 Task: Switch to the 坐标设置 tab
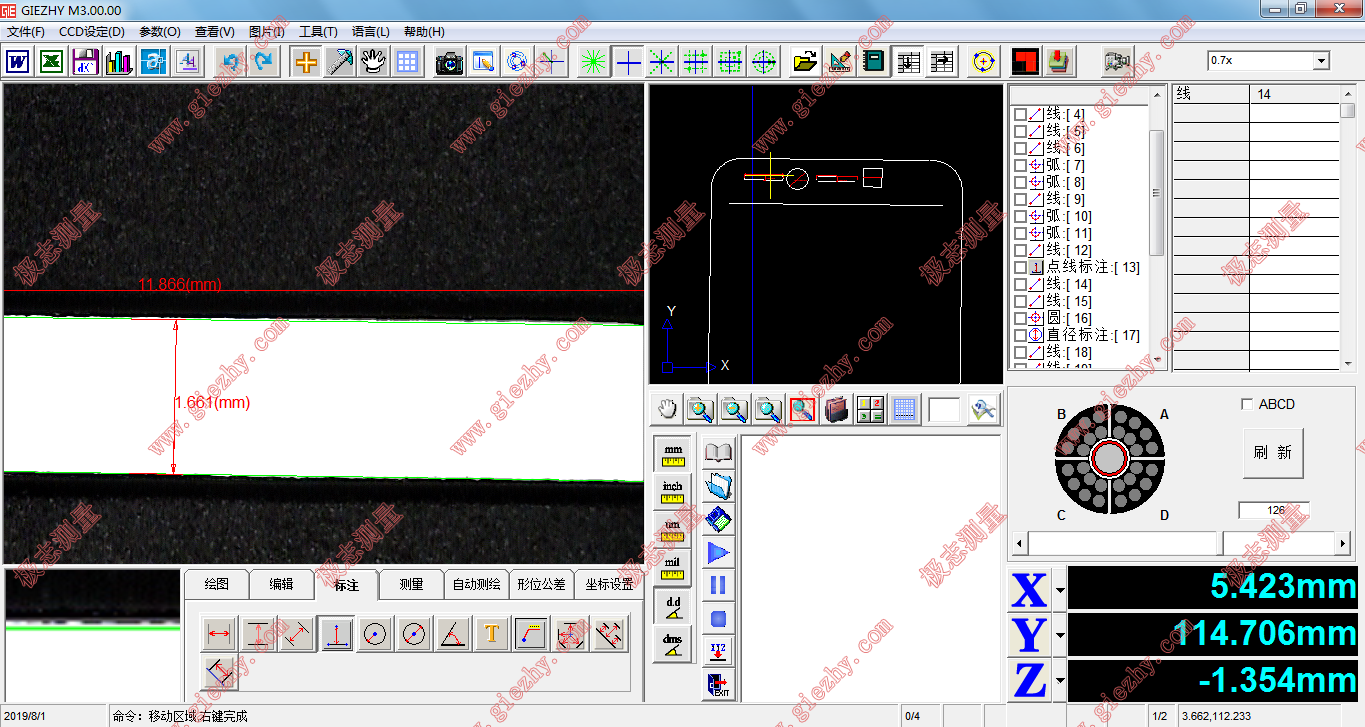click(609, 584)
